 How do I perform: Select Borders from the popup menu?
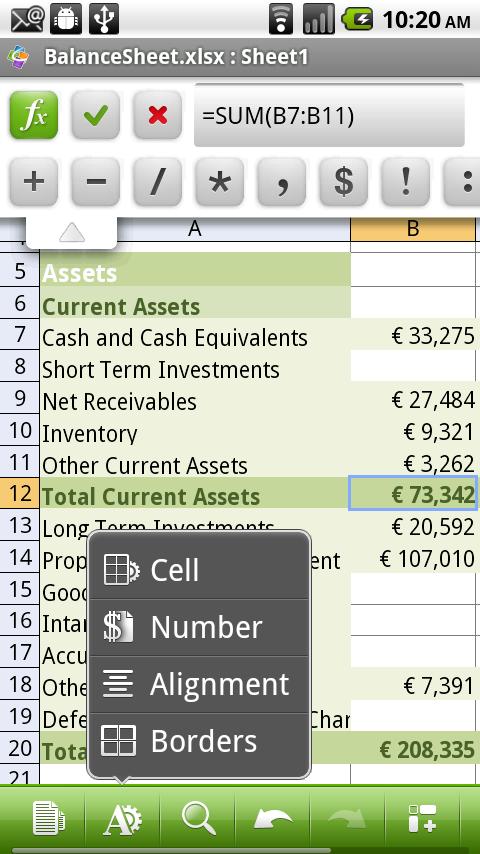pos(199,741)
